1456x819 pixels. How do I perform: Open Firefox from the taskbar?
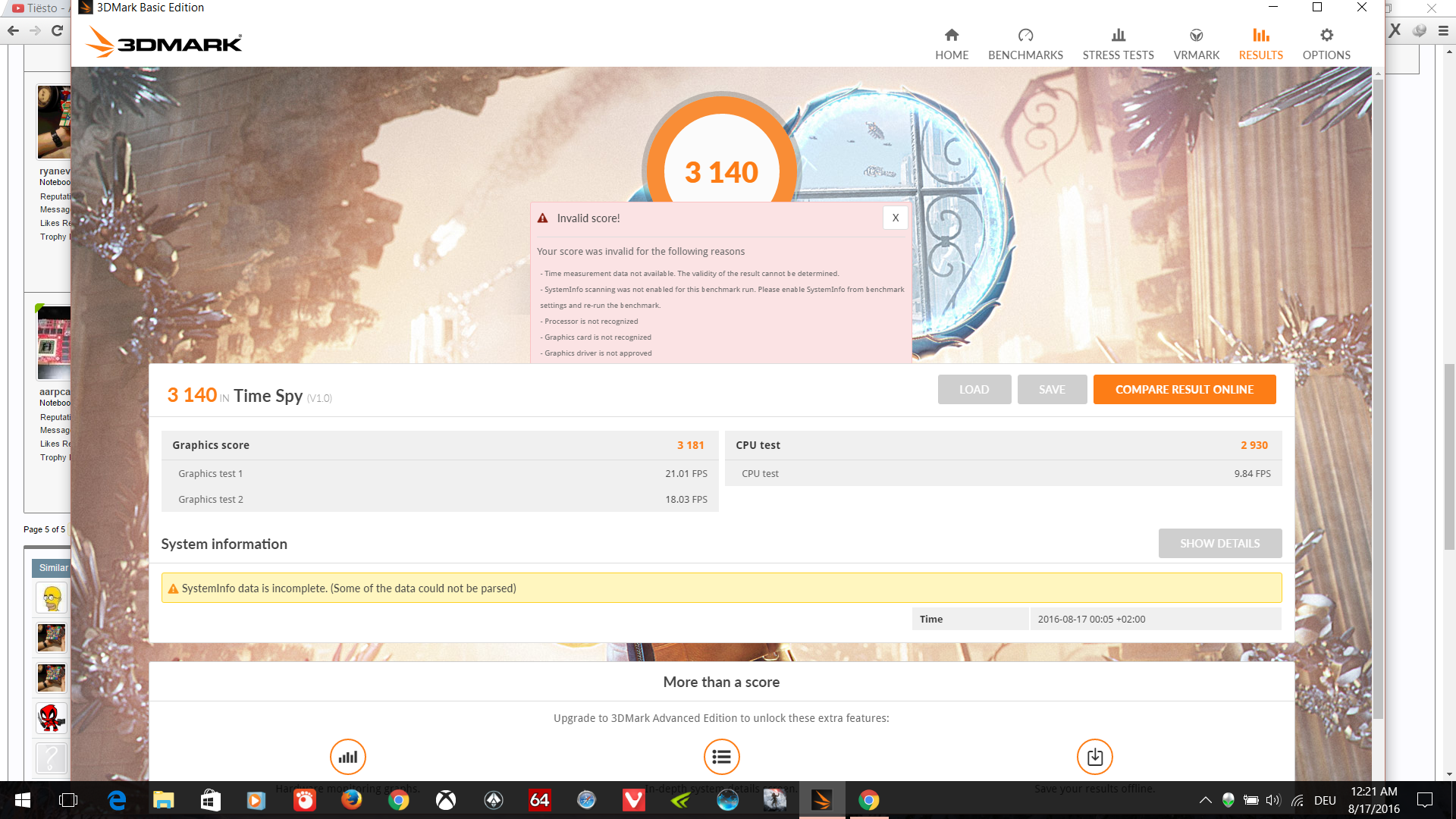click(x=351, y=800)
